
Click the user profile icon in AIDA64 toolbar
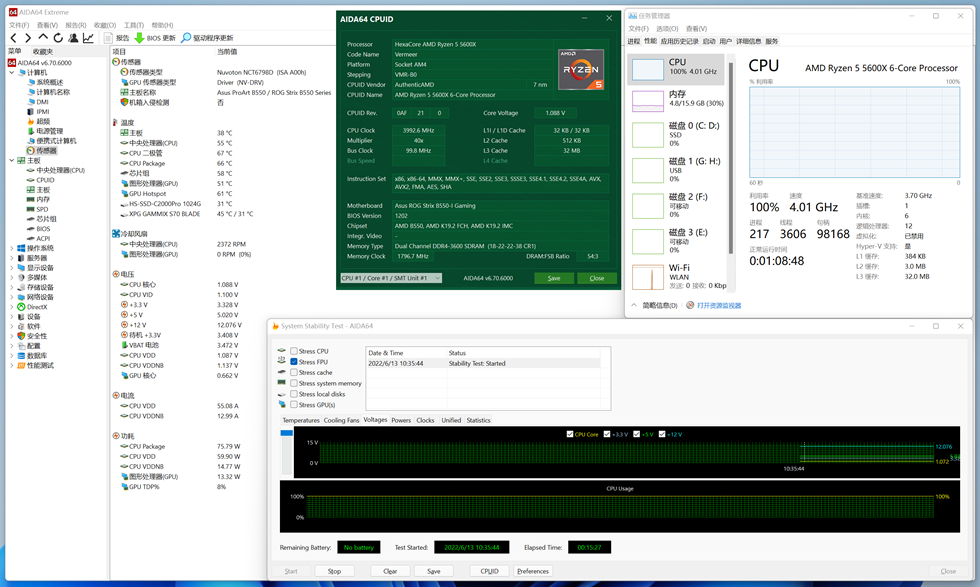73,38
